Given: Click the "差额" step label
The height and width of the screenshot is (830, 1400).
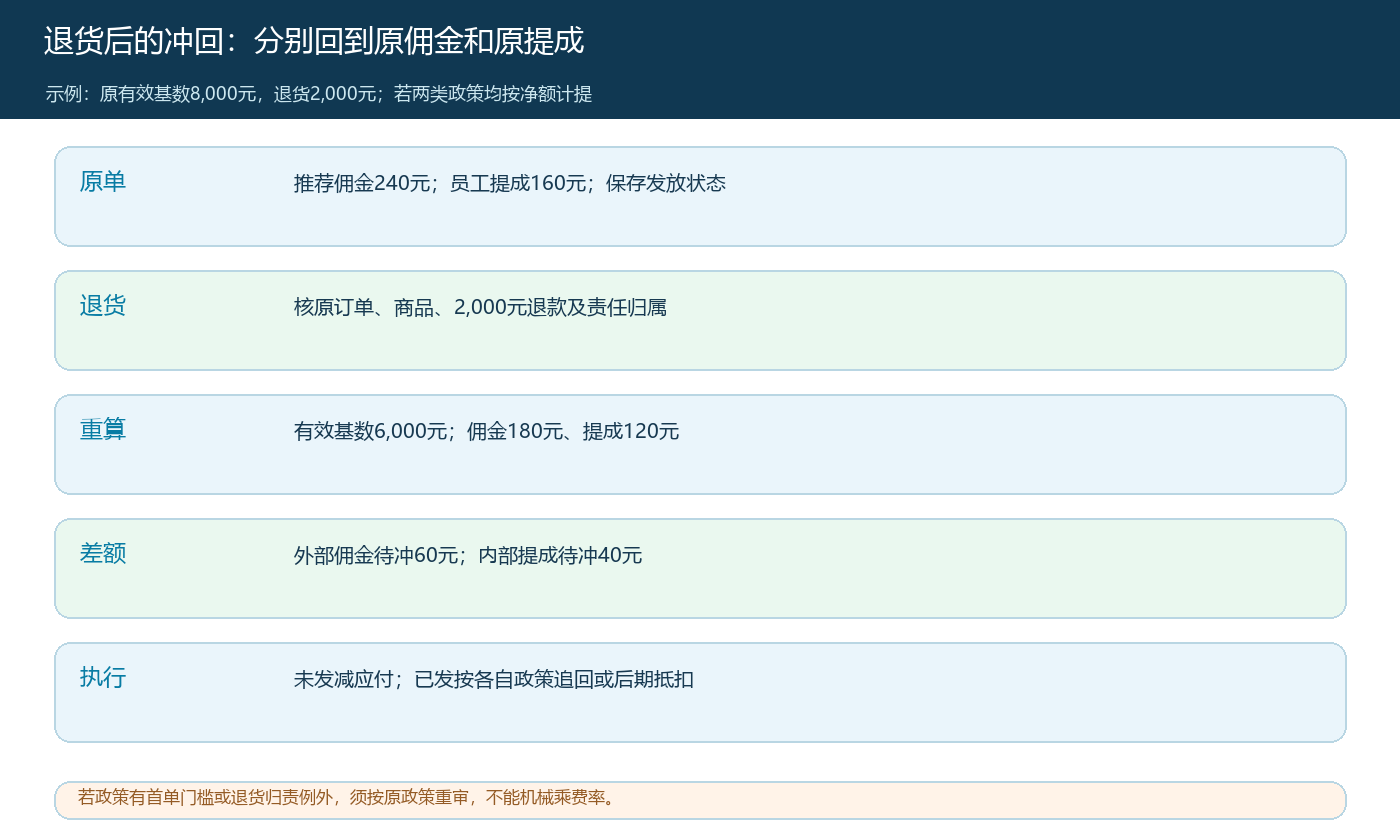Looking at the screenshot, I should click(x=103, y=554).
